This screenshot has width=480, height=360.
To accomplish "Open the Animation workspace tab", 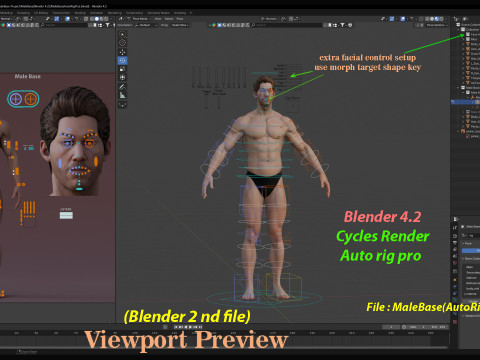I will click(96, 13).
